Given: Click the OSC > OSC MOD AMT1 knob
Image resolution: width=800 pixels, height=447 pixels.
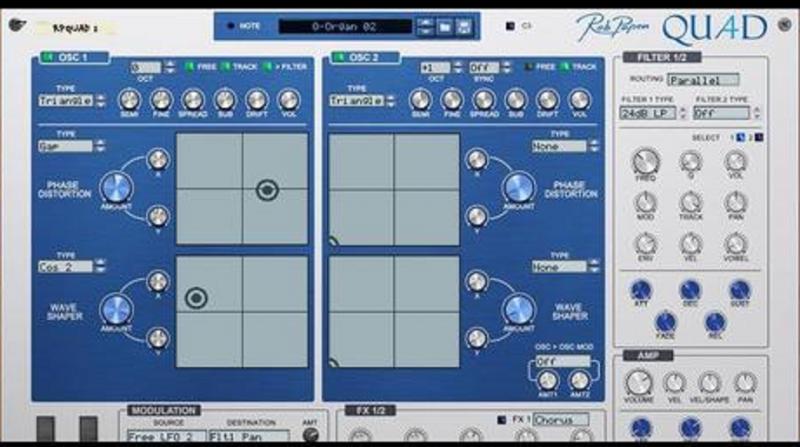Looking at the screenshot, I should point(547,380).
